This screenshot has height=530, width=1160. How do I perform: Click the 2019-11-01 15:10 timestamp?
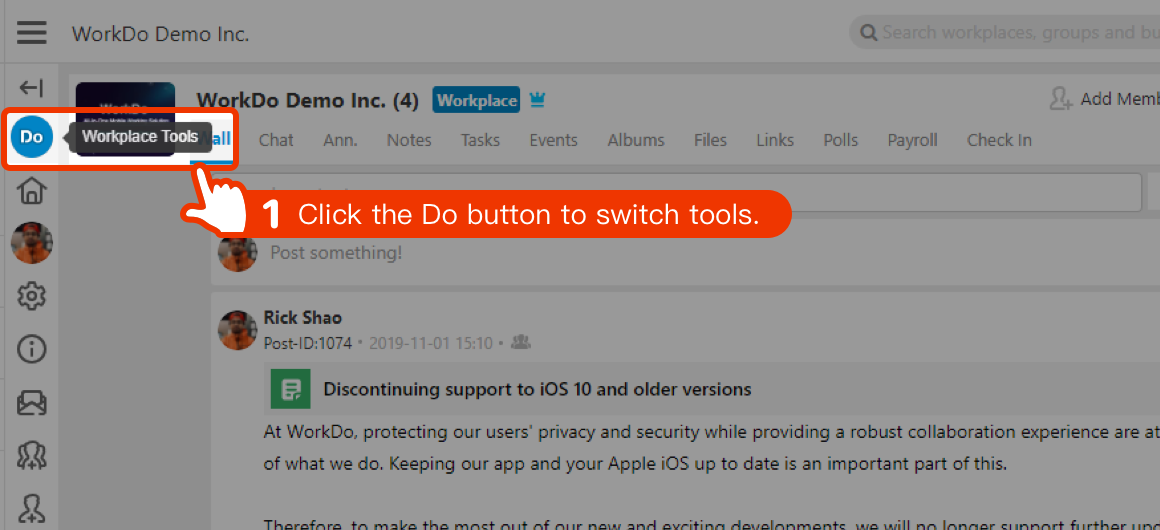pyautogui.click(x=431, y=343)
